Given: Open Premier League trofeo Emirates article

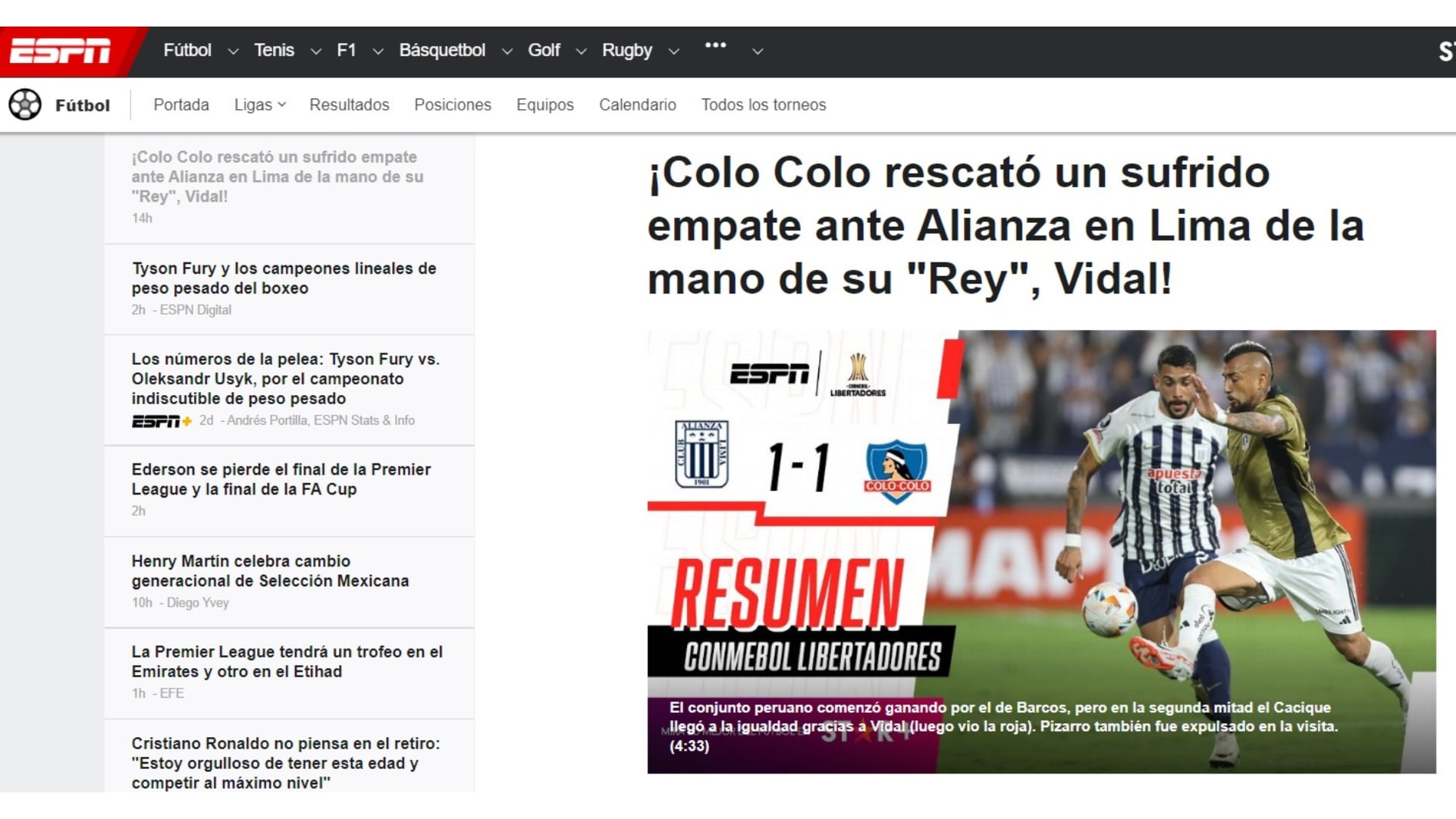Looking at the screenshot, I should tap(287, 661).
